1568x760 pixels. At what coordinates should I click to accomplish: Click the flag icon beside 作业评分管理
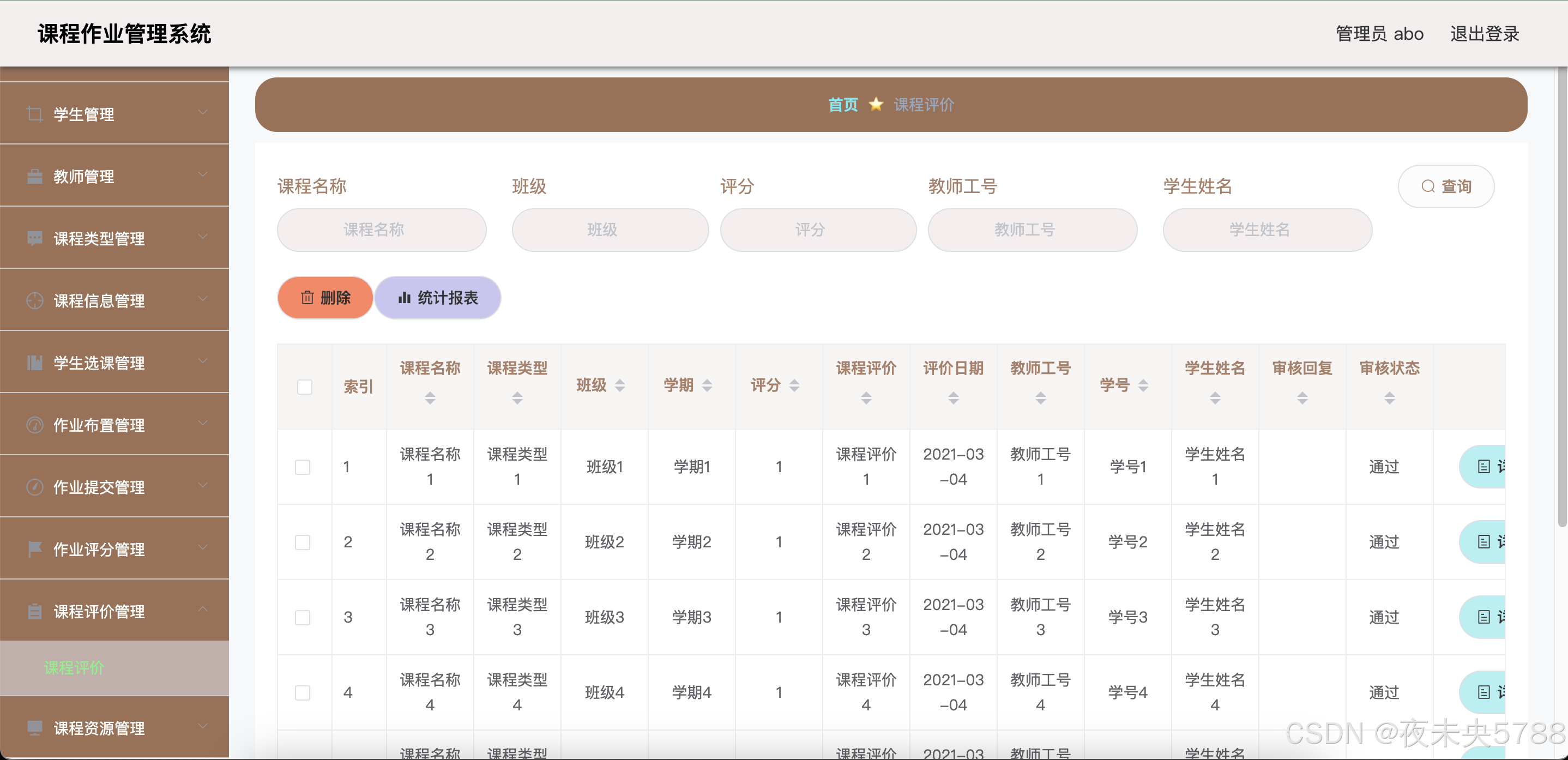(x=35, y=549)
